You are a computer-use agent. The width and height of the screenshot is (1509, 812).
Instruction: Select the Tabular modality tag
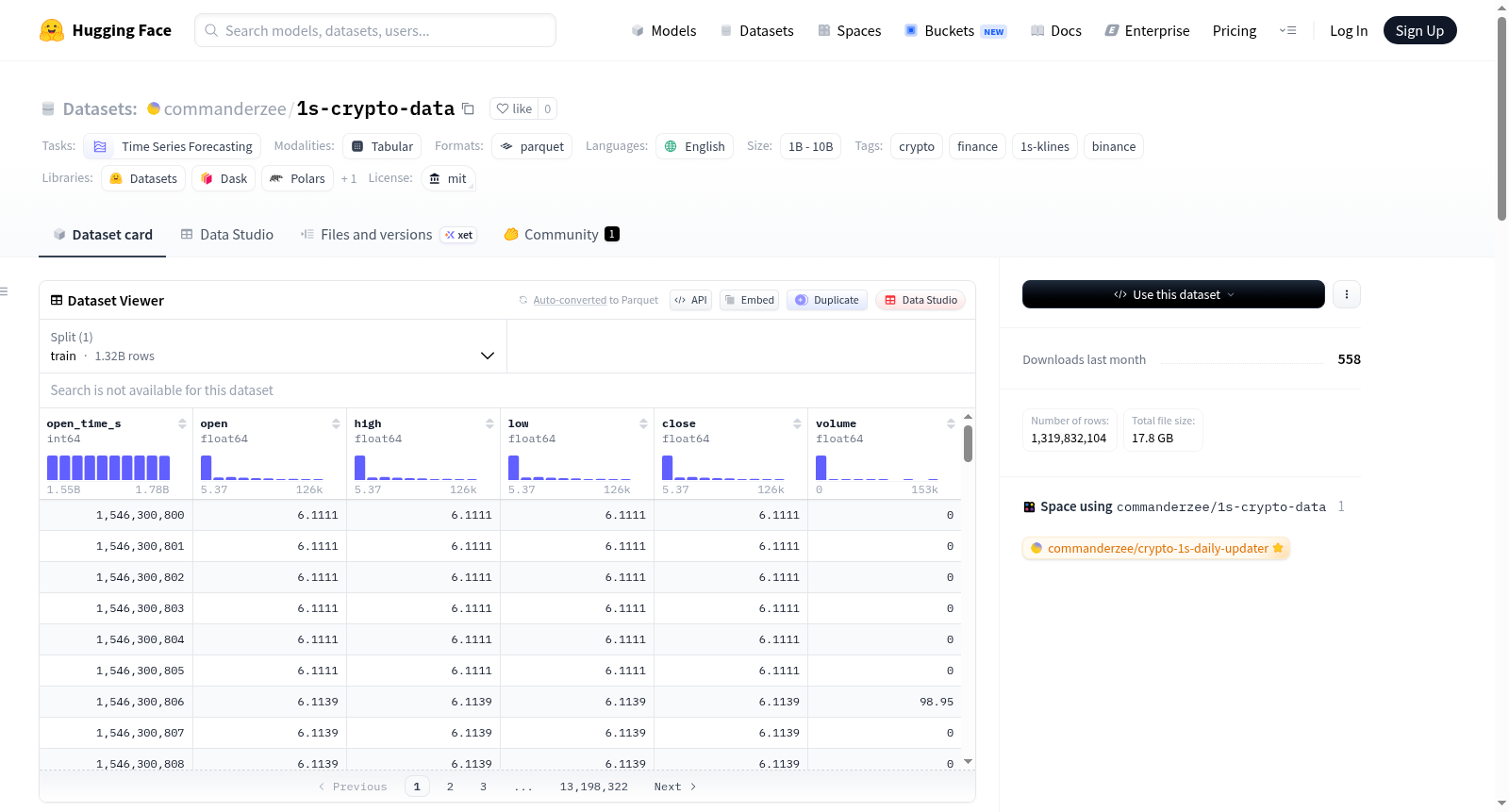click(382, 146)
